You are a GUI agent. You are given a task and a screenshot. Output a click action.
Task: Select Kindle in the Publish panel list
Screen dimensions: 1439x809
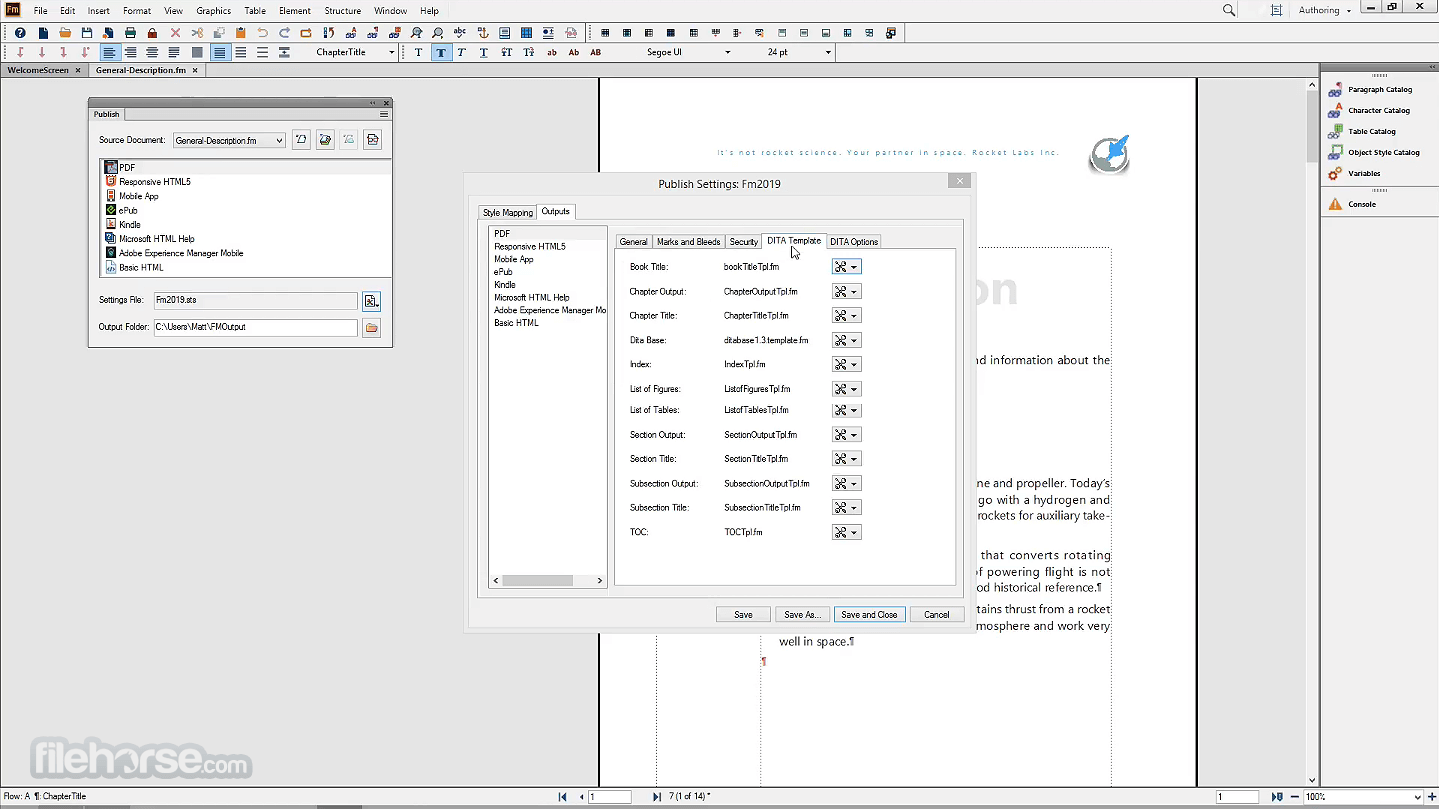click(x=130, y=225)
